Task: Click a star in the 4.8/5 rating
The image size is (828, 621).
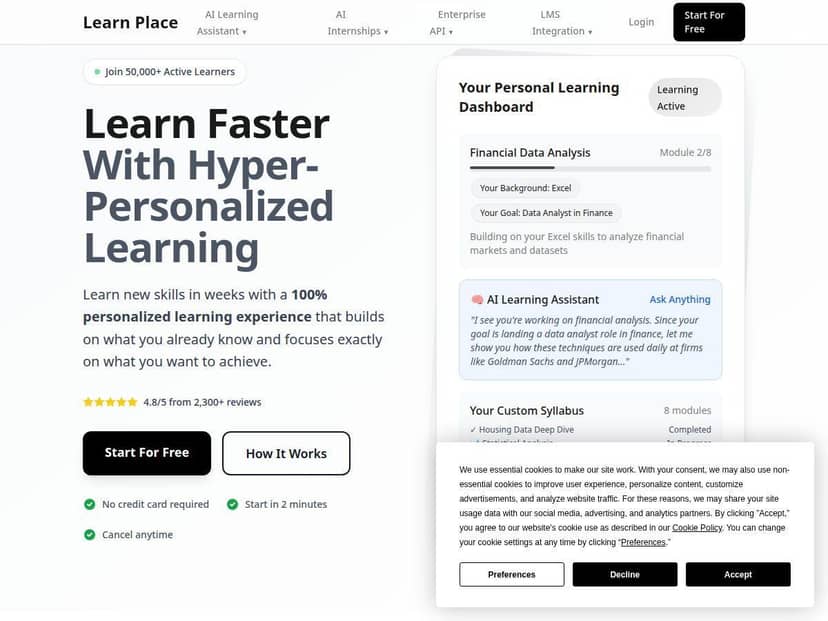Action: click(90, 401)
